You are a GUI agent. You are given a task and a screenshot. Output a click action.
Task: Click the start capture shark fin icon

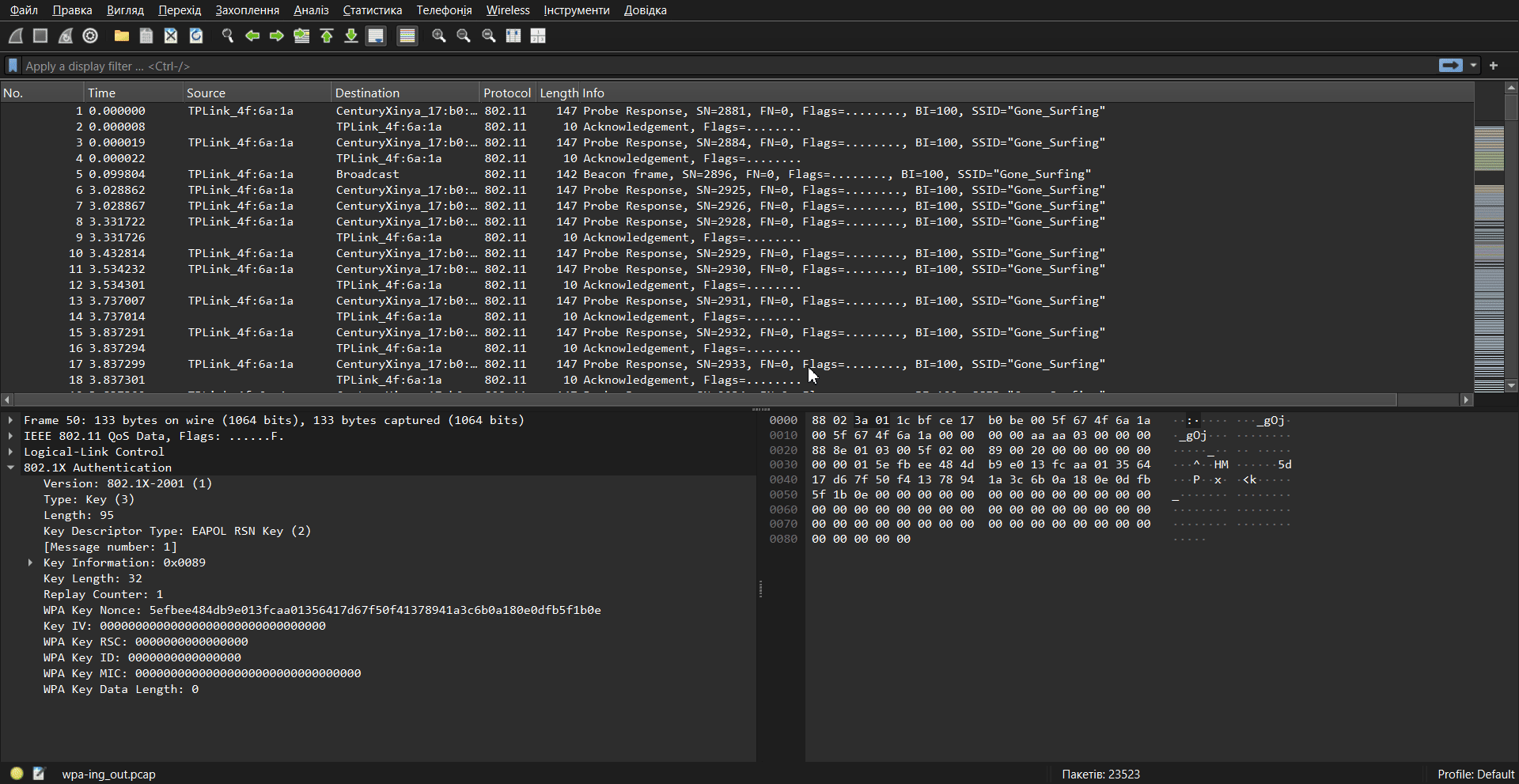tap(16, 36)
